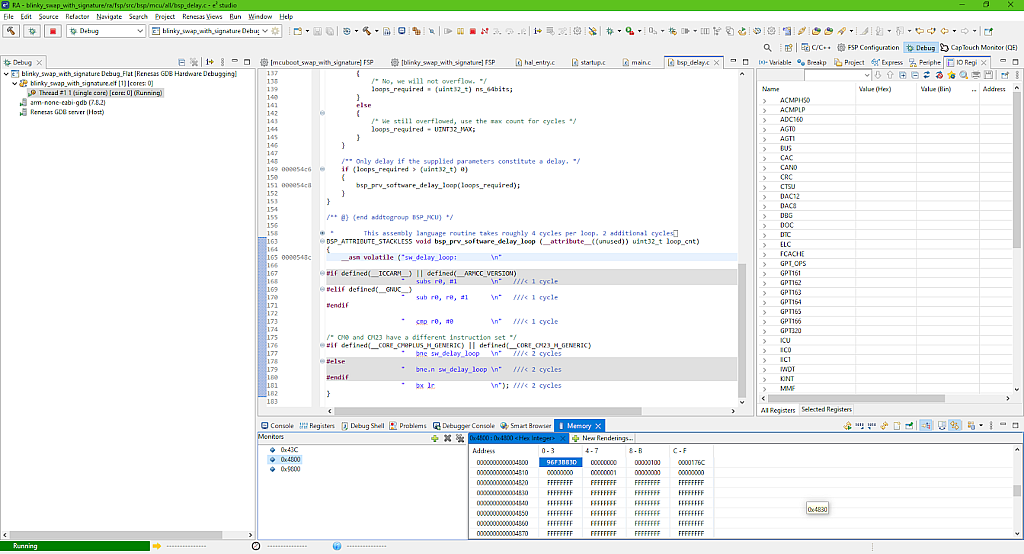This screenshot has height=554, width=1024.
Task: Switch to the Selected Registers tab
Action: tap(826, 410)
